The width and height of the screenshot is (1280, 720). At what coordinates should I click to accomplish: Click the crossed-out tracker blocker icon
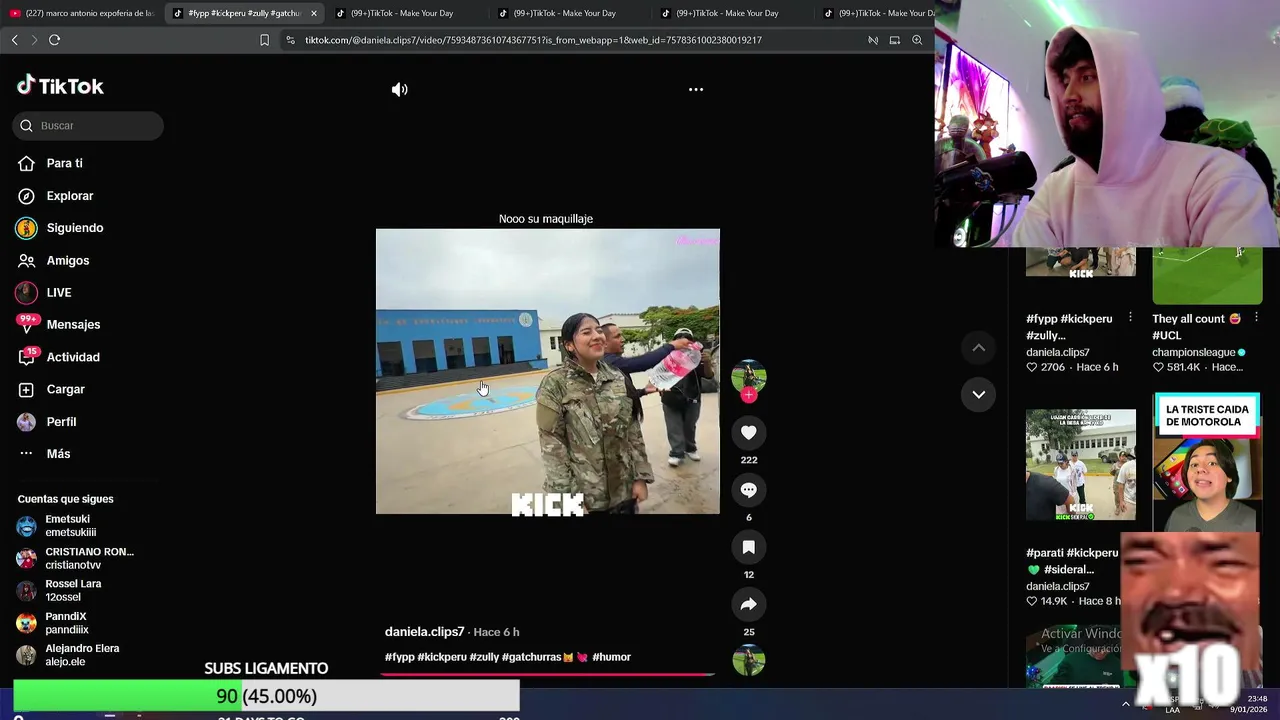[873, 40]
